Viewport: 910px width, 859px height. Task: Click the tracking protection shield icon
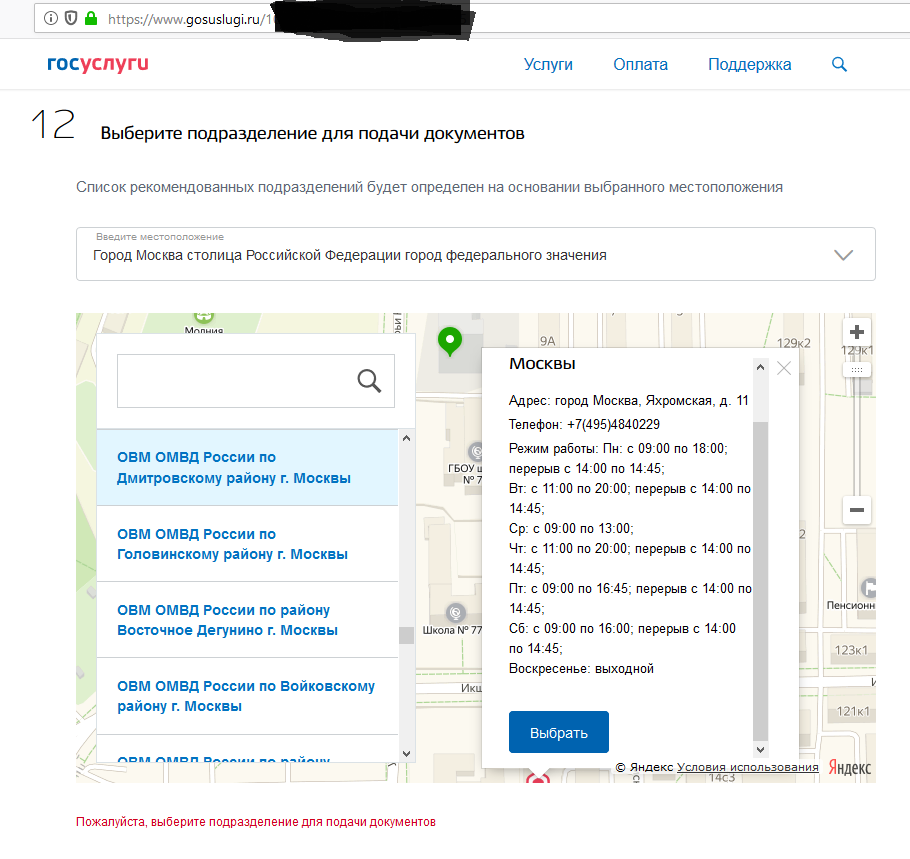point(71,19)
